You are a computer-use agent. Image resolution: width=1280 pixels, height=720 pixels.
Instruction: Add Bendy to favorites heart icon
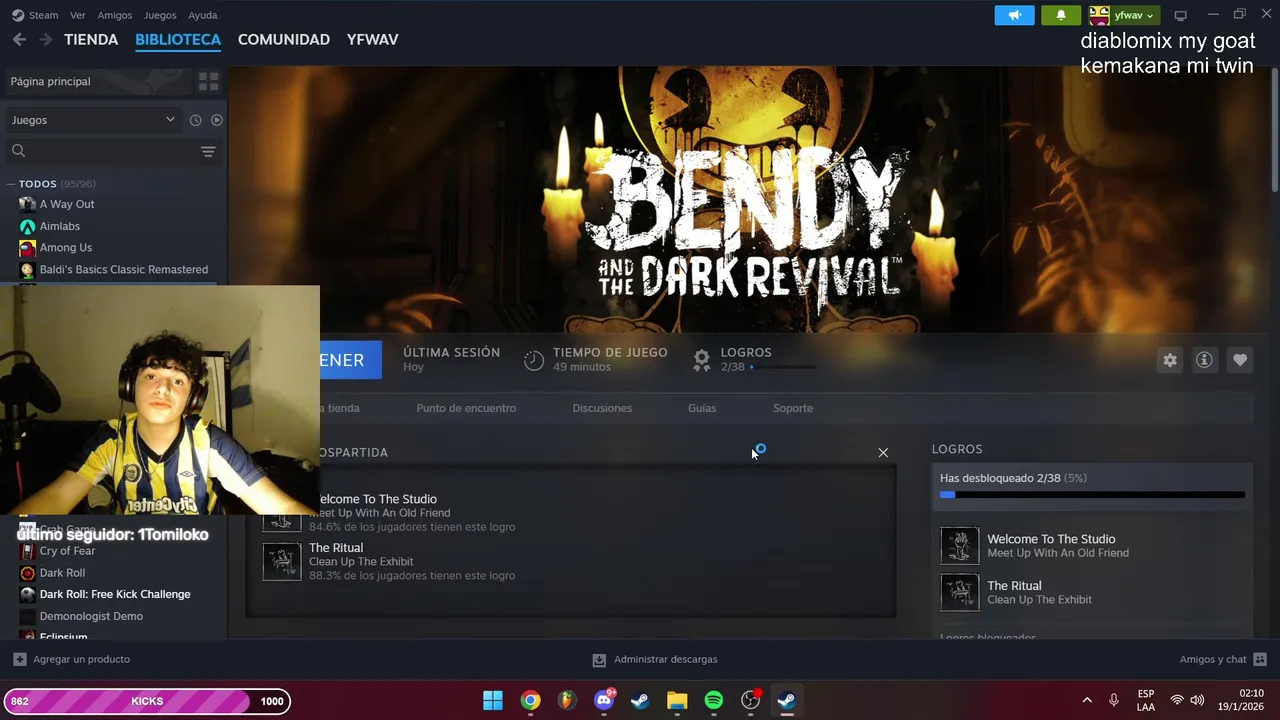coord(1240,360)
